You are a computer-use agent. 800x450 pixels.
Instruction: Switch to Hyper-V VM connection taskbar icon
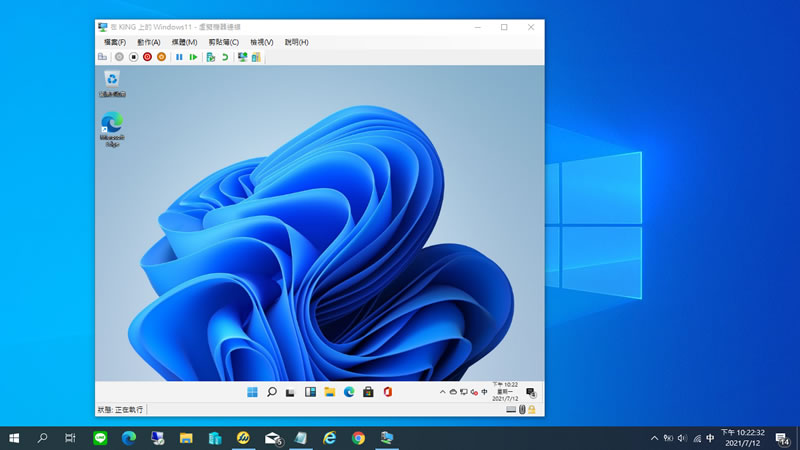pyautogui.click(x=387, y=438)
